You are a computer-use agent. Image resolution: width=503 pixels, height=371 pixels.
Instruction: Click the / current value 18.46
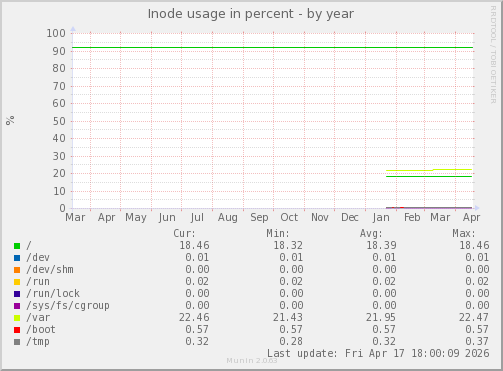click(195, 245)
